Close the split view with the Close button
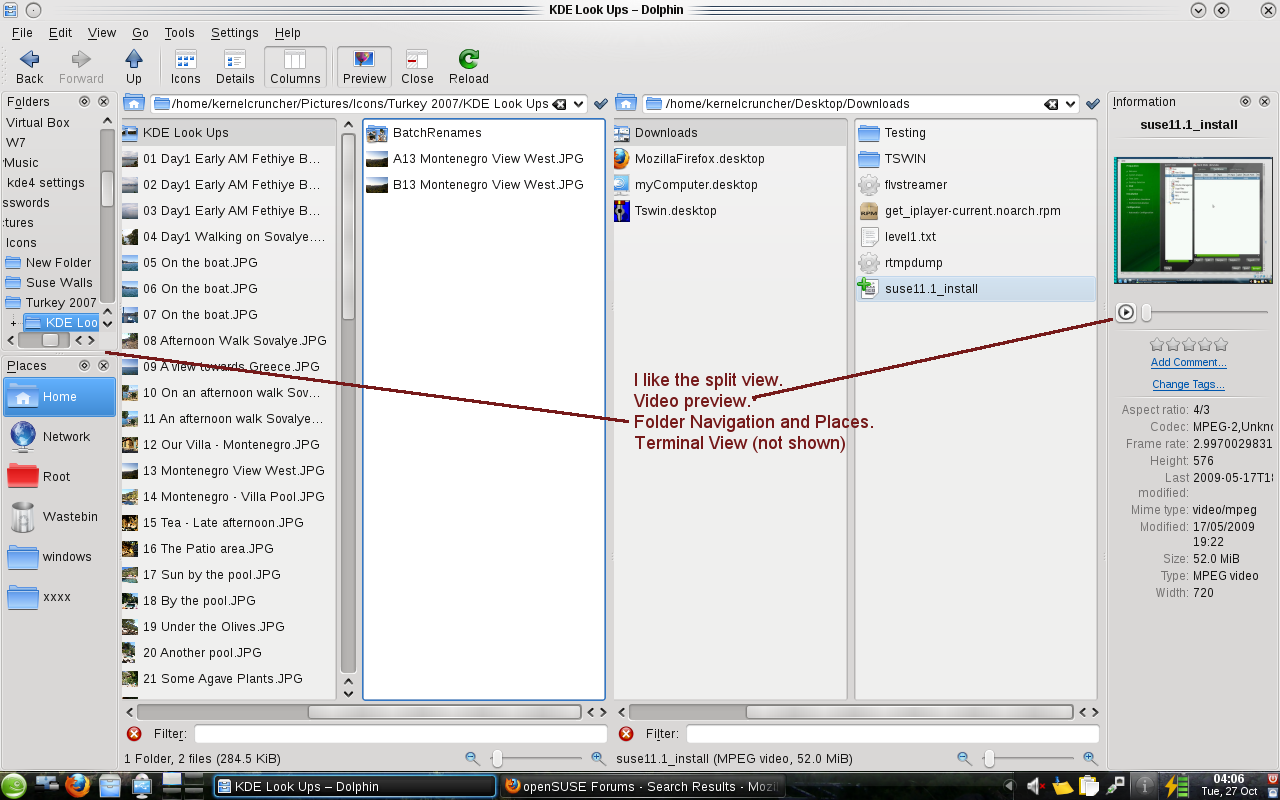The image size is (1280, 800). point(417,67)
